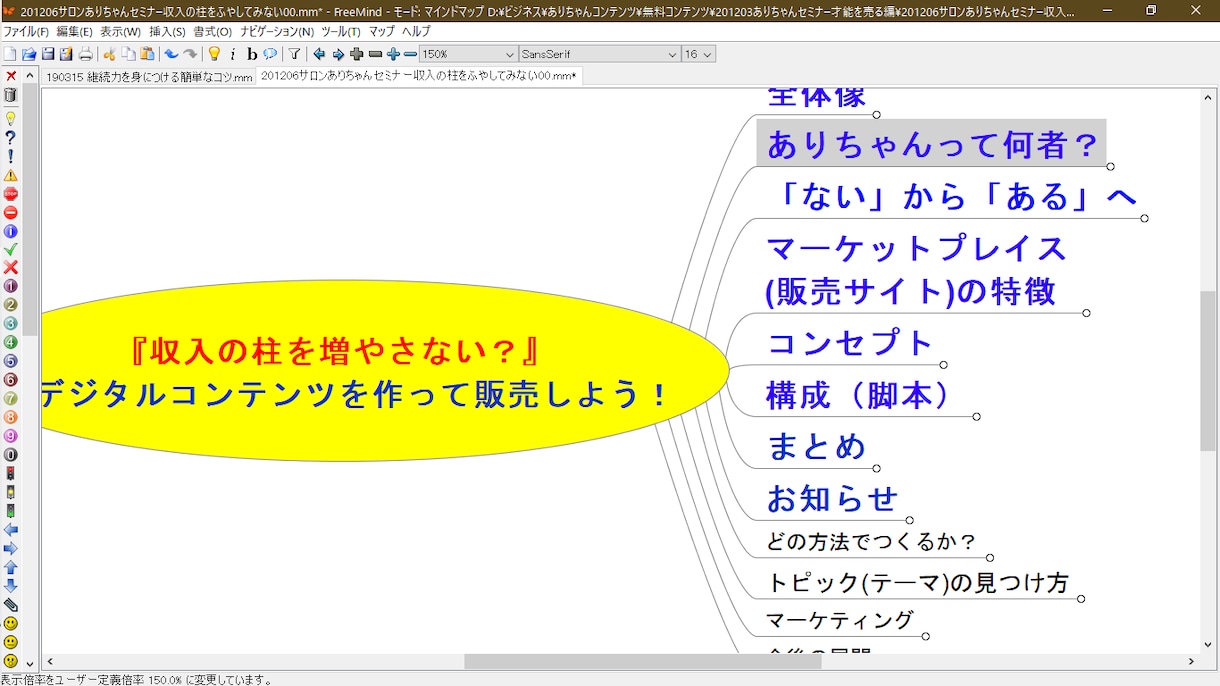The height and width of the screenshot is (686, 1220).
Task: Click the yellow root node ellipse
Action: pos(385,371)
